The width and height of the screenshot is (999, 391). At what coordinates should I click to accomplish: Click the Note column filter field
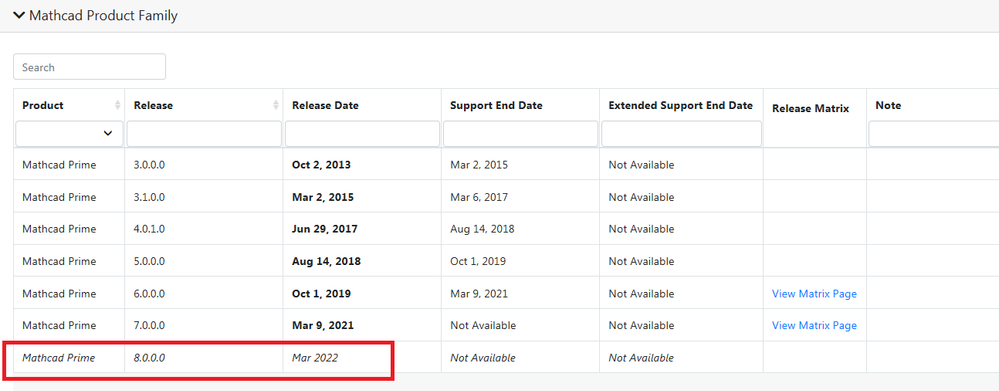[934, 134]
